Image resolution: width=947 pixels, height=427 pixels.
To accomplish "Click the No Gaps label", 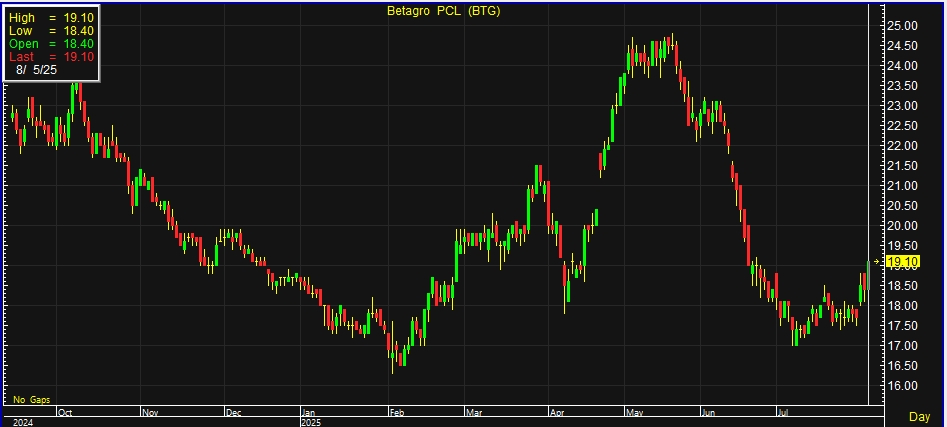I will click(31, 400).
